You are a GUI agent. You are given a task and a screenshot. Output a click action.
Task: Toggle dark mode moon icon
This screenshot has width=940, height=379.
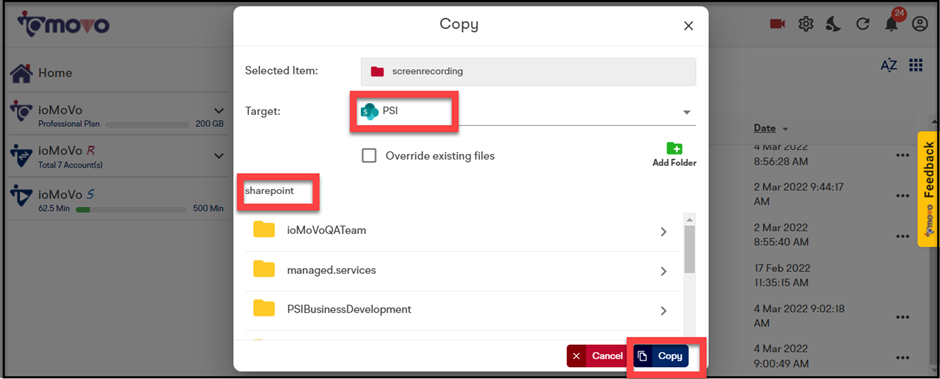pos(834,24)
